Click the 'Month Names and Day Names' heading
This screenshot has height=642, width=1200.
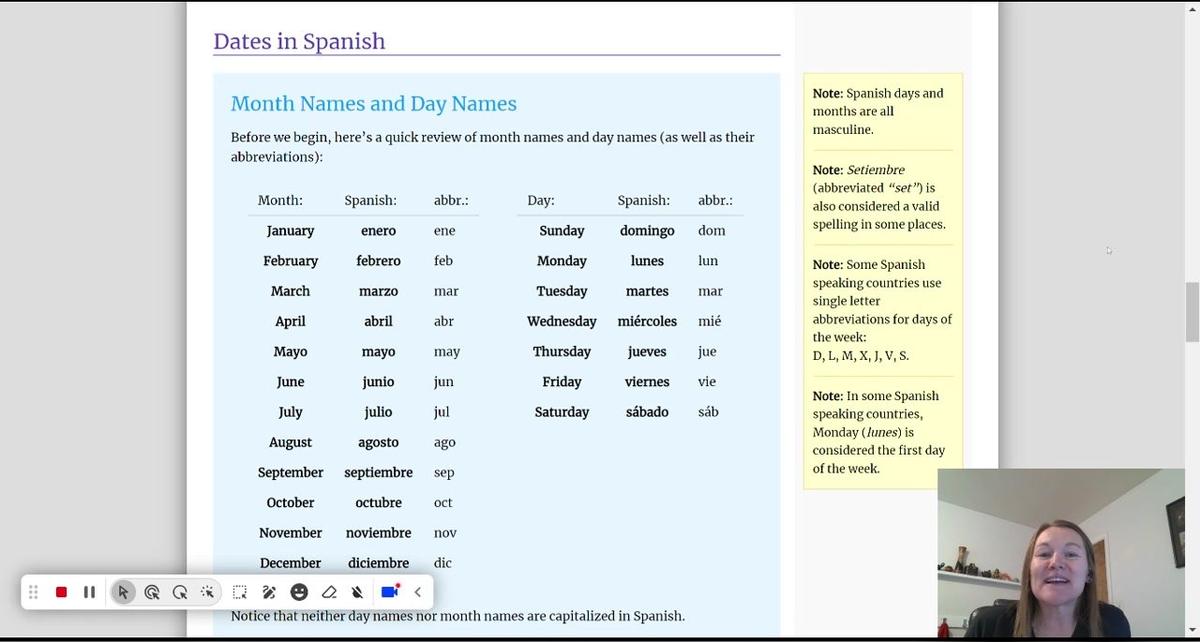coord(373,104)
